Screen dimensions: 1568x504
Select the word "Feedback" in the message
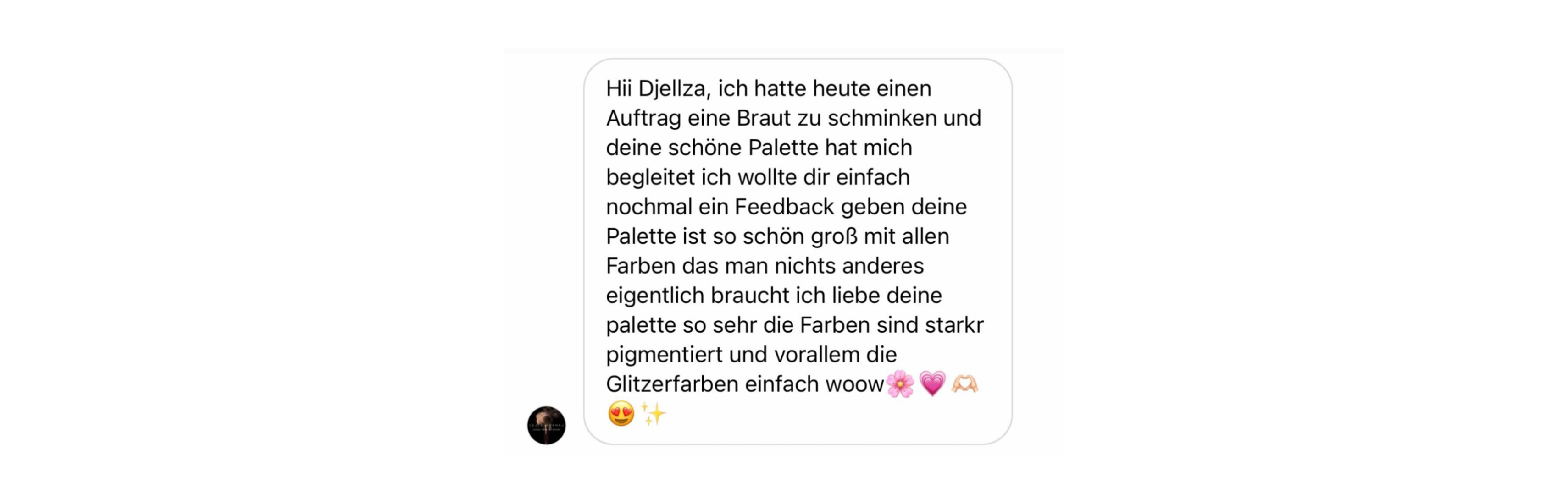[x=784, y=207]
